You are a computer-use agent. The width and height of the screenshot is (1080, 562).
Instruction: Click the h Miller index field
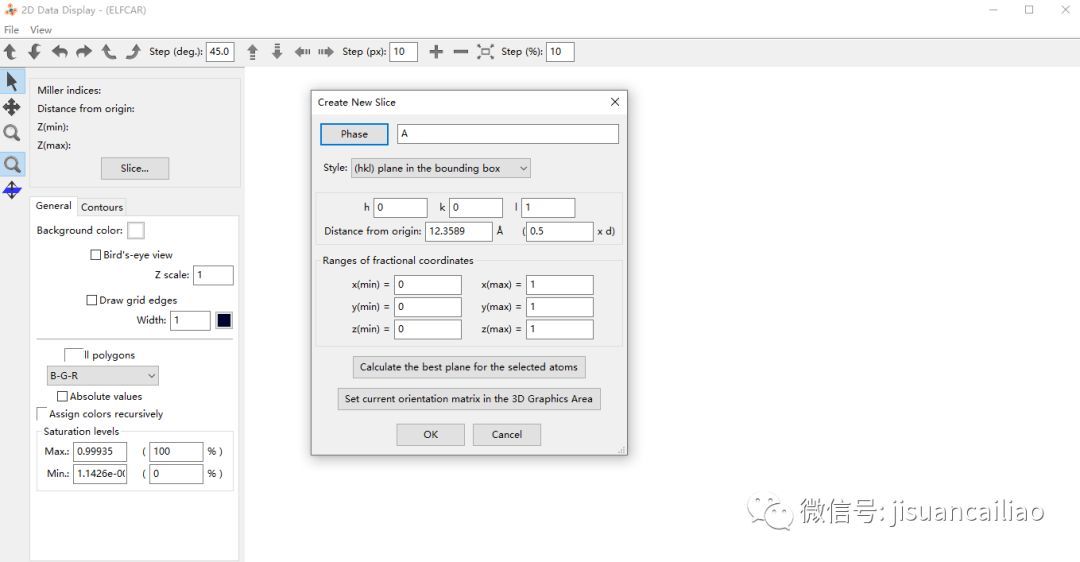click(400, 207)
